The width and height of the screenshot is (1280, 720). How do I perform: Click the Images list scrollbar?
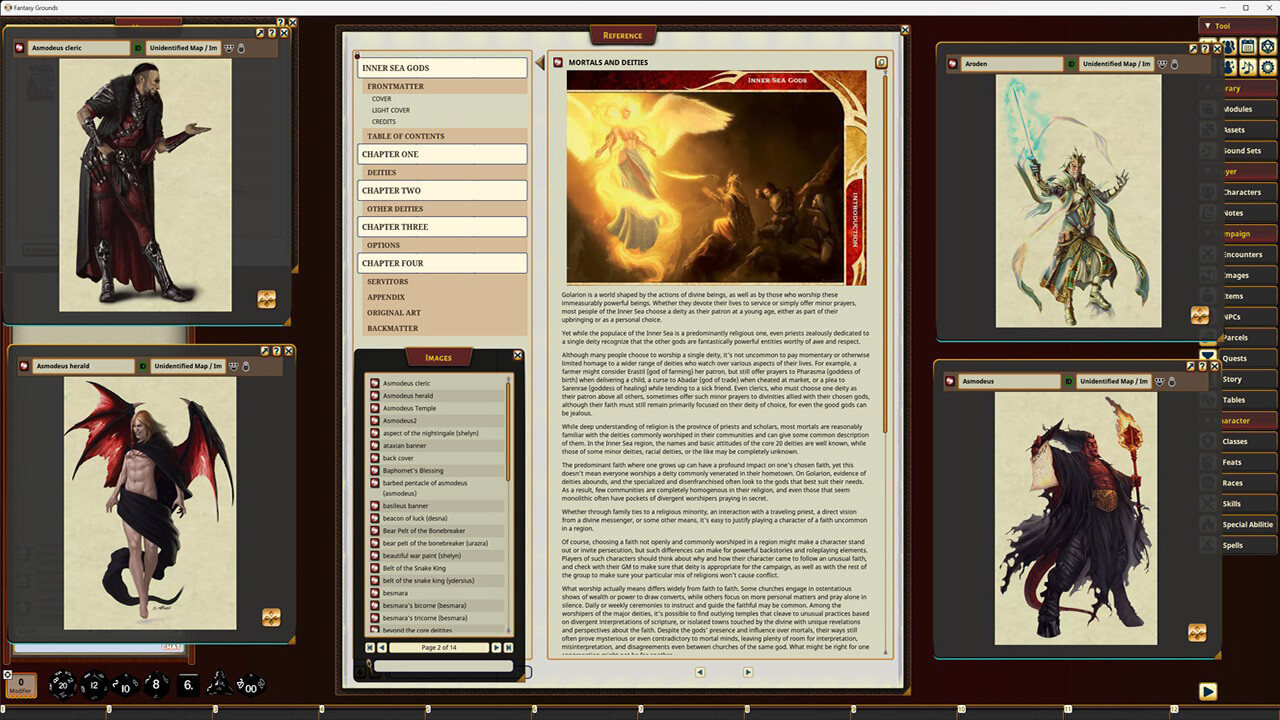pyautogui.click(x=509, y=500)
